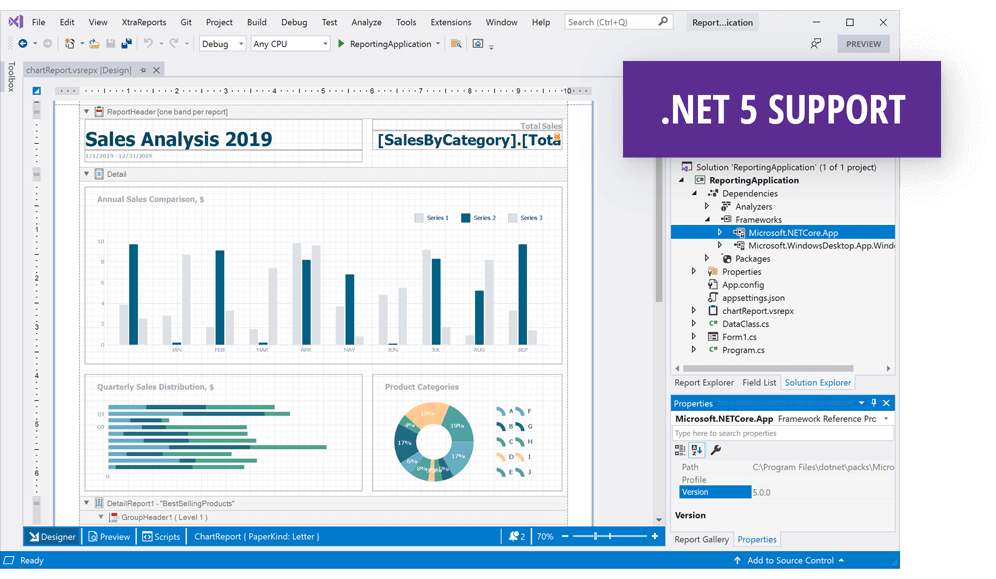The image size is (996, 579).
Task: Collapse the Frameworks tree node
Action: [705, 219]
